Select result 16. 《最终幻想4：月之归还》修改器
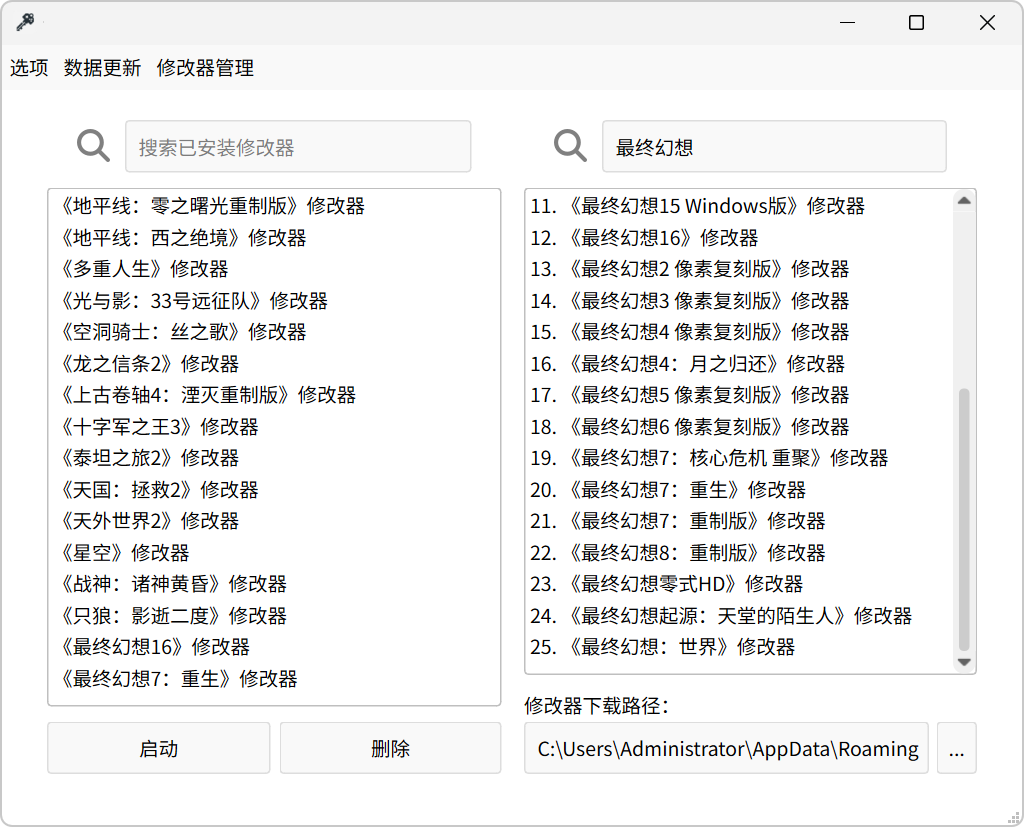Screen dimensions: 1024x827 pyautogui.click(x=739, y=363)
